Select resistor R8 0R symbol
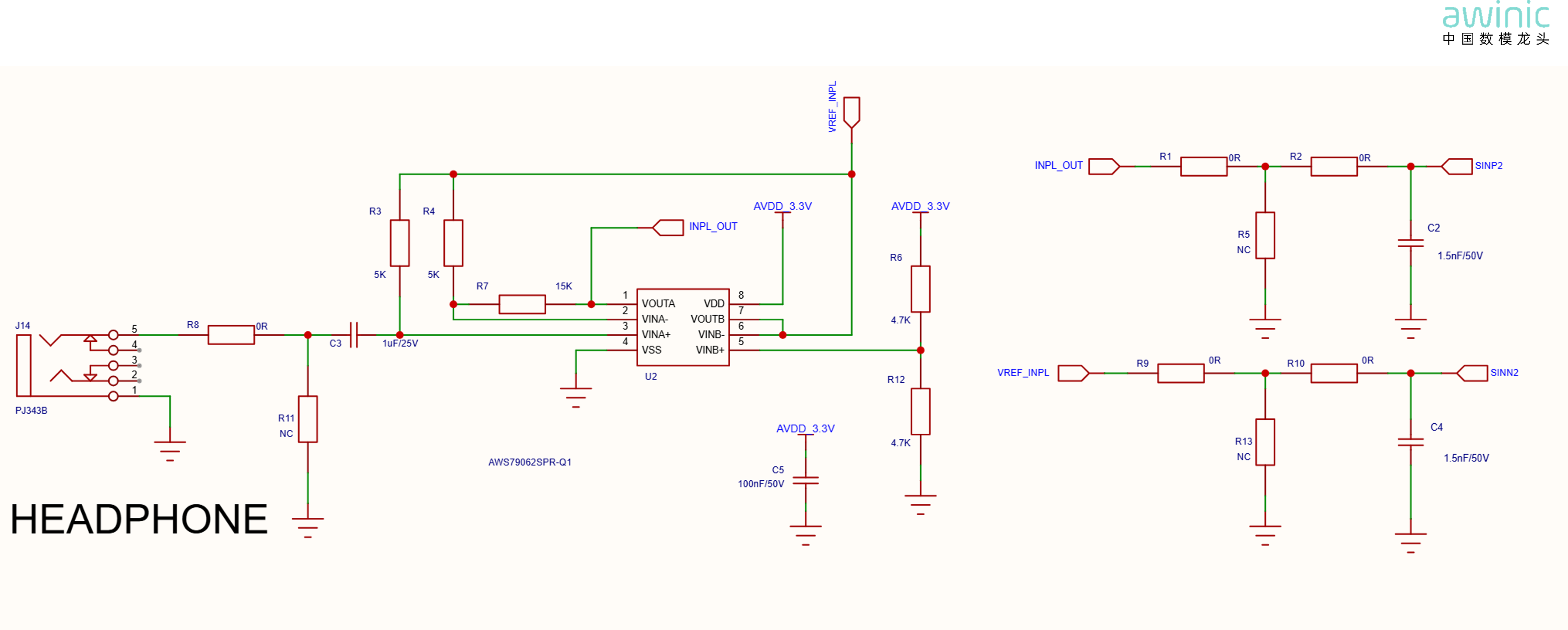Image resolution: width=1568 pixels, height=630 pixels. pyautogui.click(x=231, y=335)
